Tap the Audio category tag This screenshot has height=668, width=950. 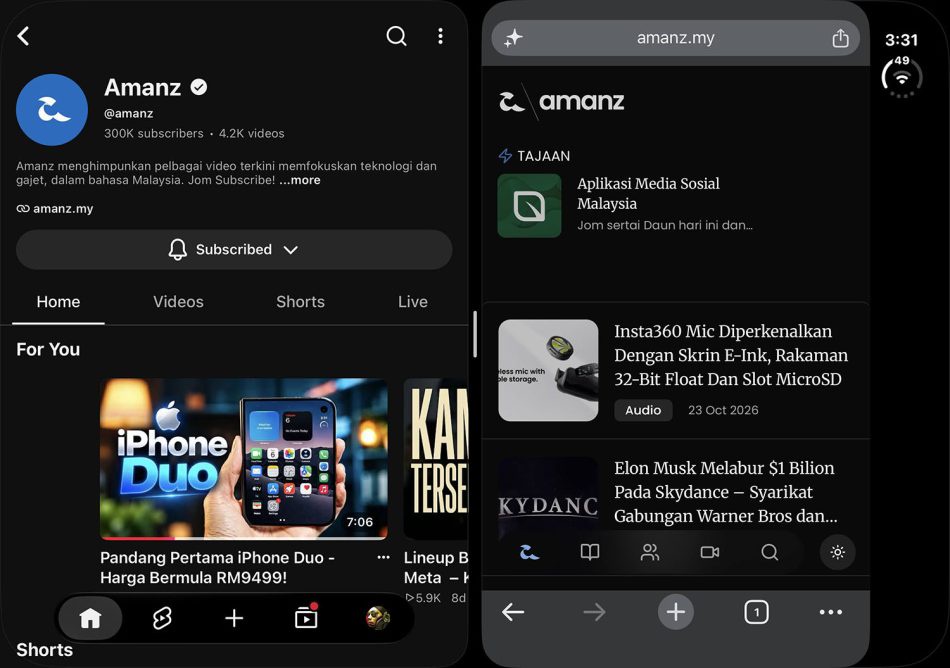click(643, 410)
